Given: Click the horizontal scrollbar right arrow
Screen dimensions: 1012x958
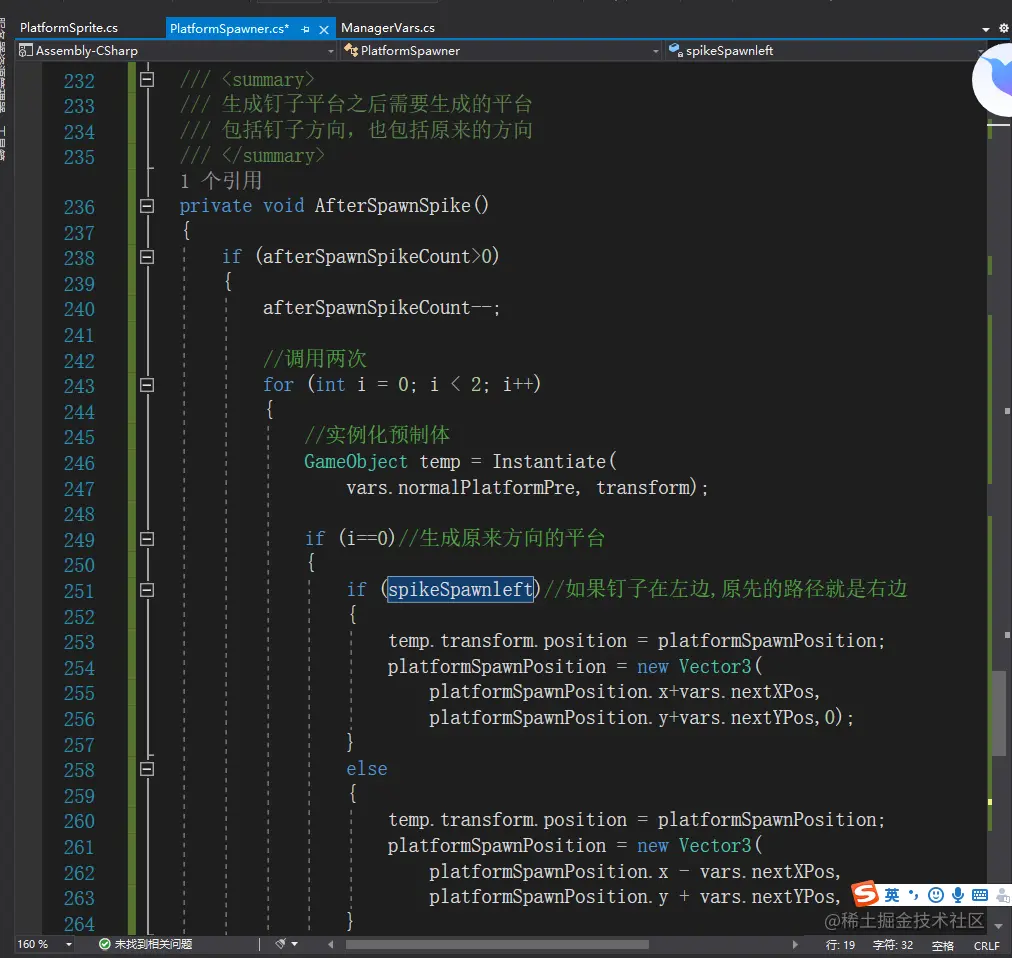Looking at the screenshot, I should pyautogui.click(x=795, y=944).
